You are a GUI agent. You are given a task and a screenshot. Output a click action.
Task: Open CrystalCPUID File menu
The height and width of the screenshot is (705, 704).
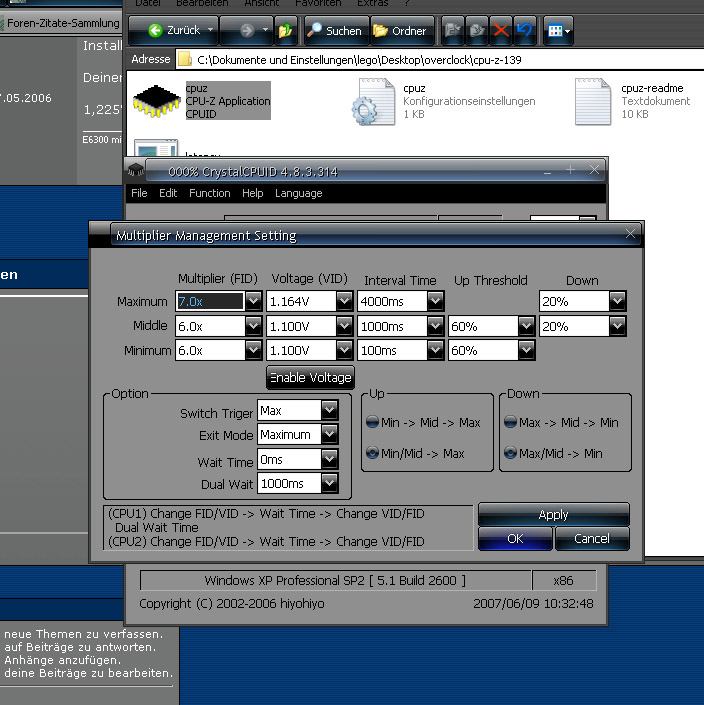click(139, 193)
